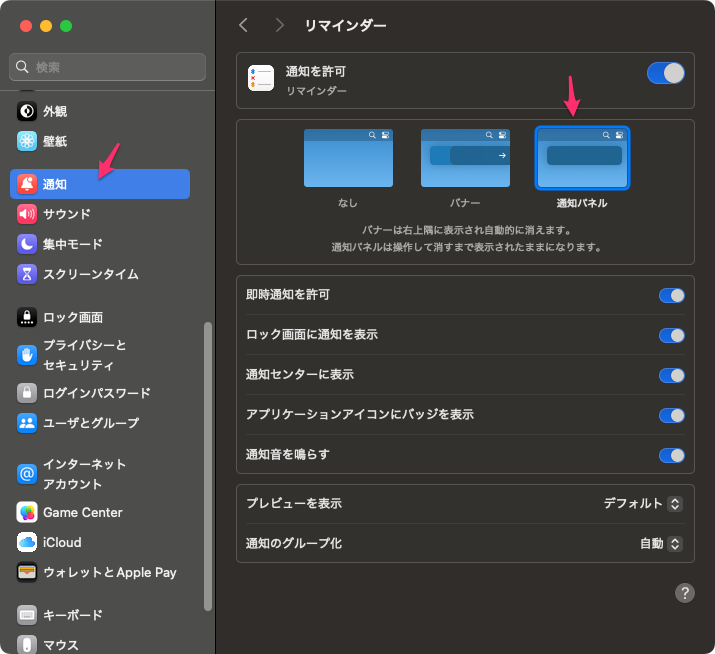Click the iCloud cloud icon
This screenshot has height=654, width=715.
pyautogui.click(x=27, y=542)
